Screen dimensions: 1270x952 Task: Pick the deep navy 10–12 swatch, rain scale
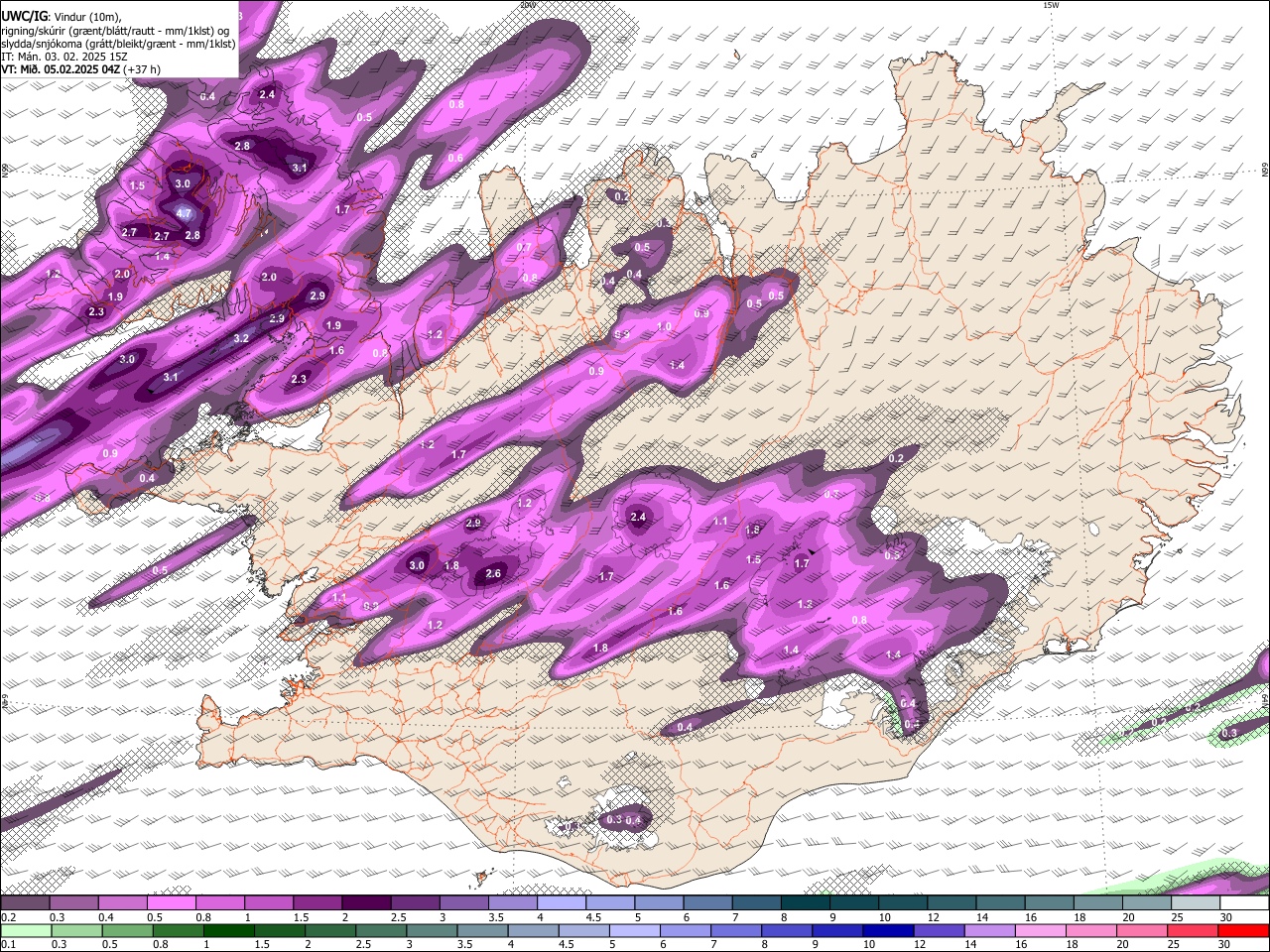click(x=888, y=931)
